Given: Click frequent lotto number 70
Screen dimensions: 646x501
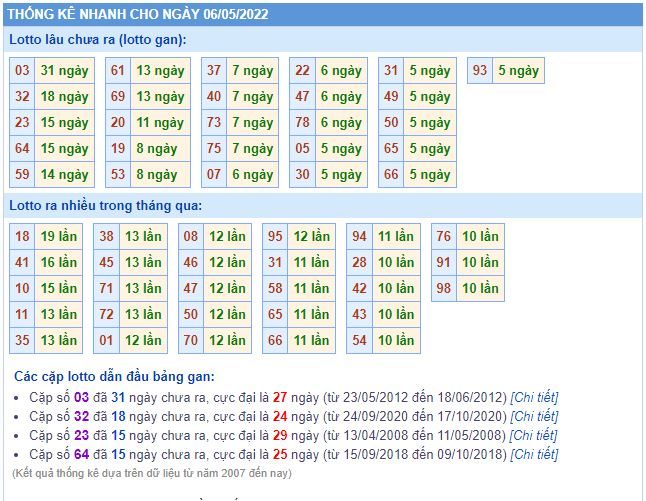Looking at the screenshot, I should click(191, 340).
